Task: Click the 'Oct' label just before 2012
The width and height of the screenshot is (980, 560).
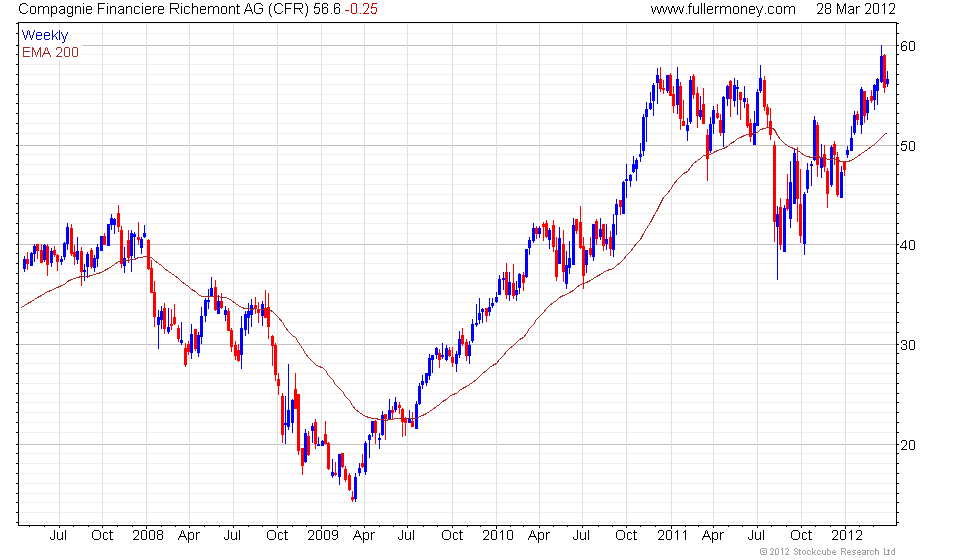Action: pyautogui.click(x=801, y=535)
